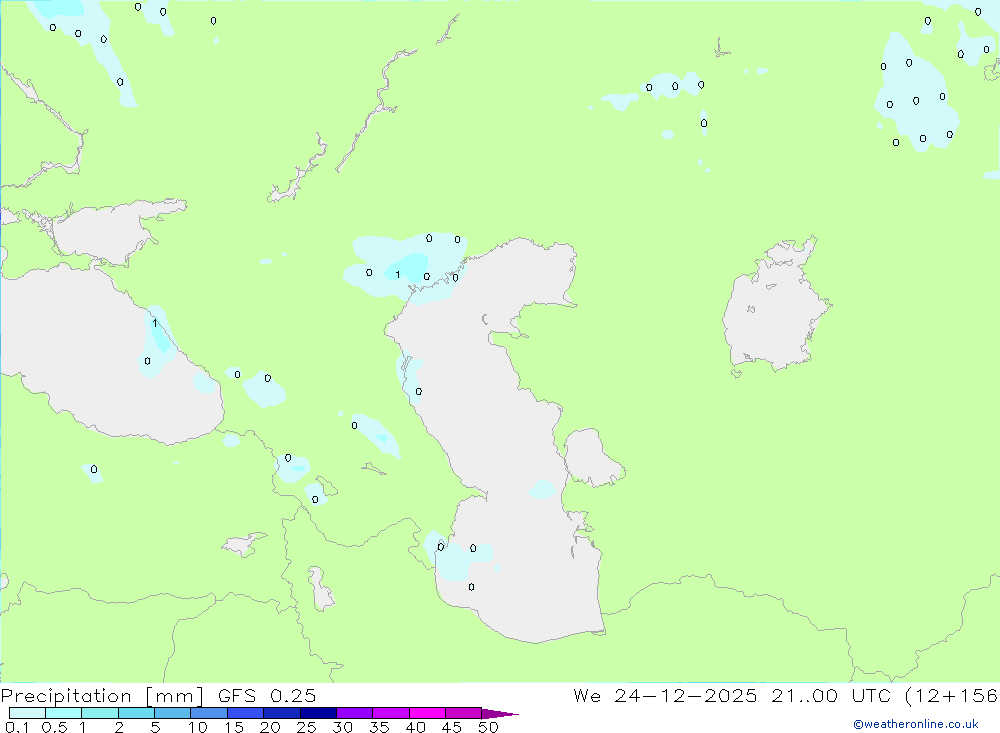Pick the legend swatch between 1 and 2
The width and height of the screenshot is (1000, 733).
coord(100,713)
